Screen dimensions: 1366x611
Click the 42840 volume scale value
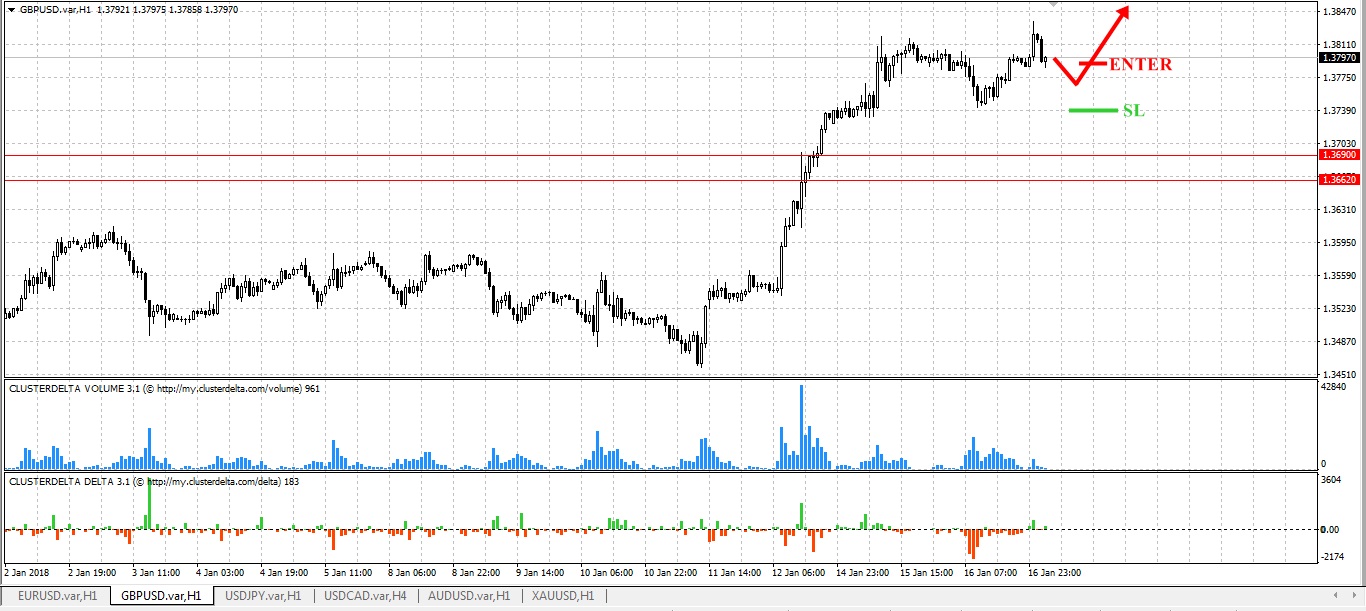tap(1335, 386)
